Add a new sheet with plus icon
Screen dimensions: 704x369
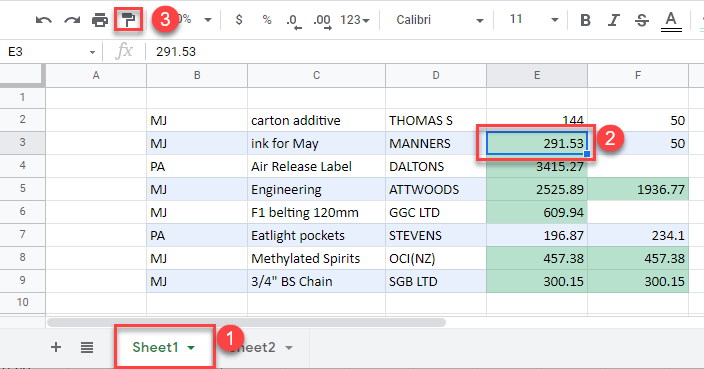pyautogui.click(x=56, y=347)
